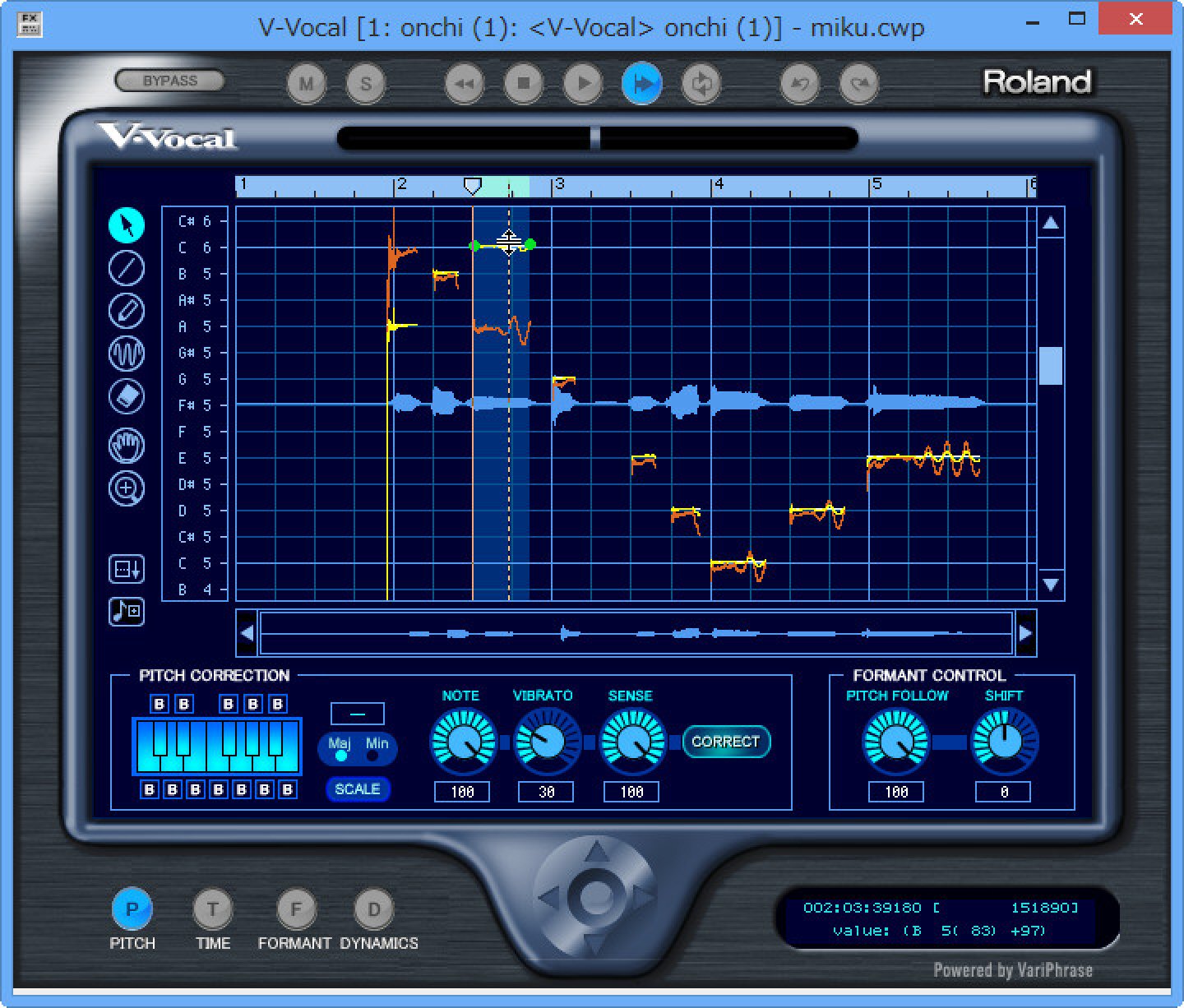The image size is (1184, 1008).
Task: Click the Undo arrow button
Action: point(800,84)
